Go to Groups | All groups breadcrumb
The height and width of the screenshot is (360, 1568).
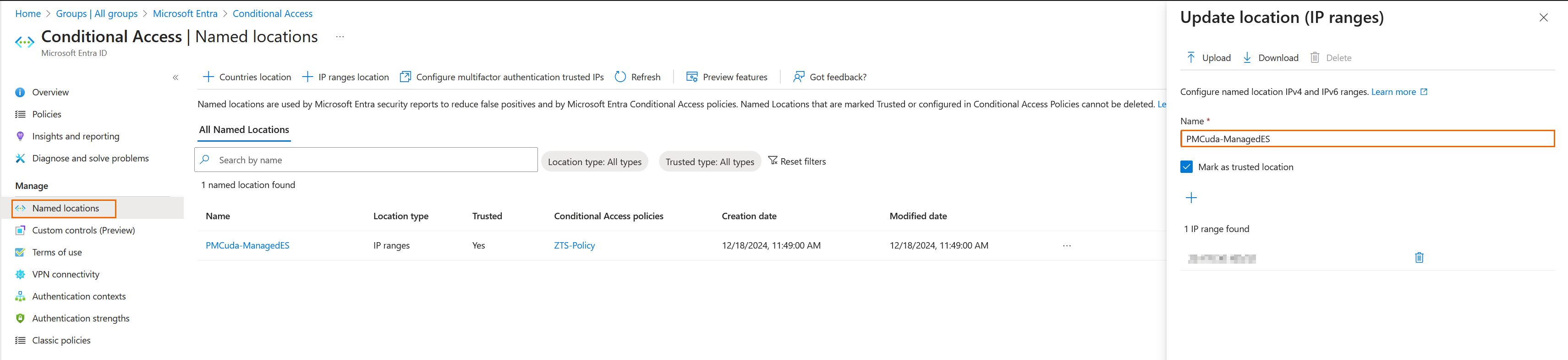pyautogui.click(x=97, y=13)
